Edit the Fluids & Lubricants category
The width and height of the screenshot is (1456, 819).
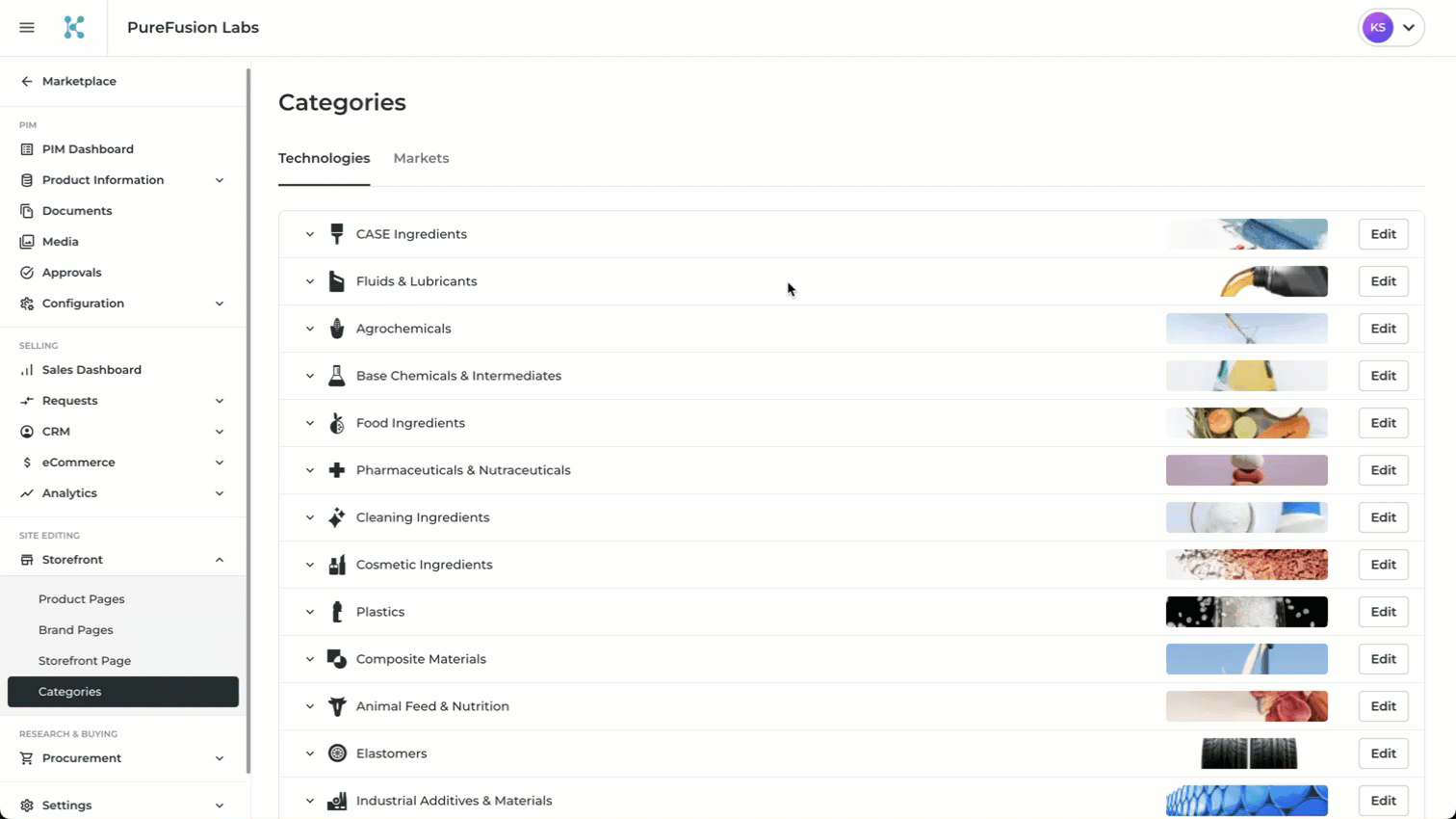click(x=1384, y=281)
